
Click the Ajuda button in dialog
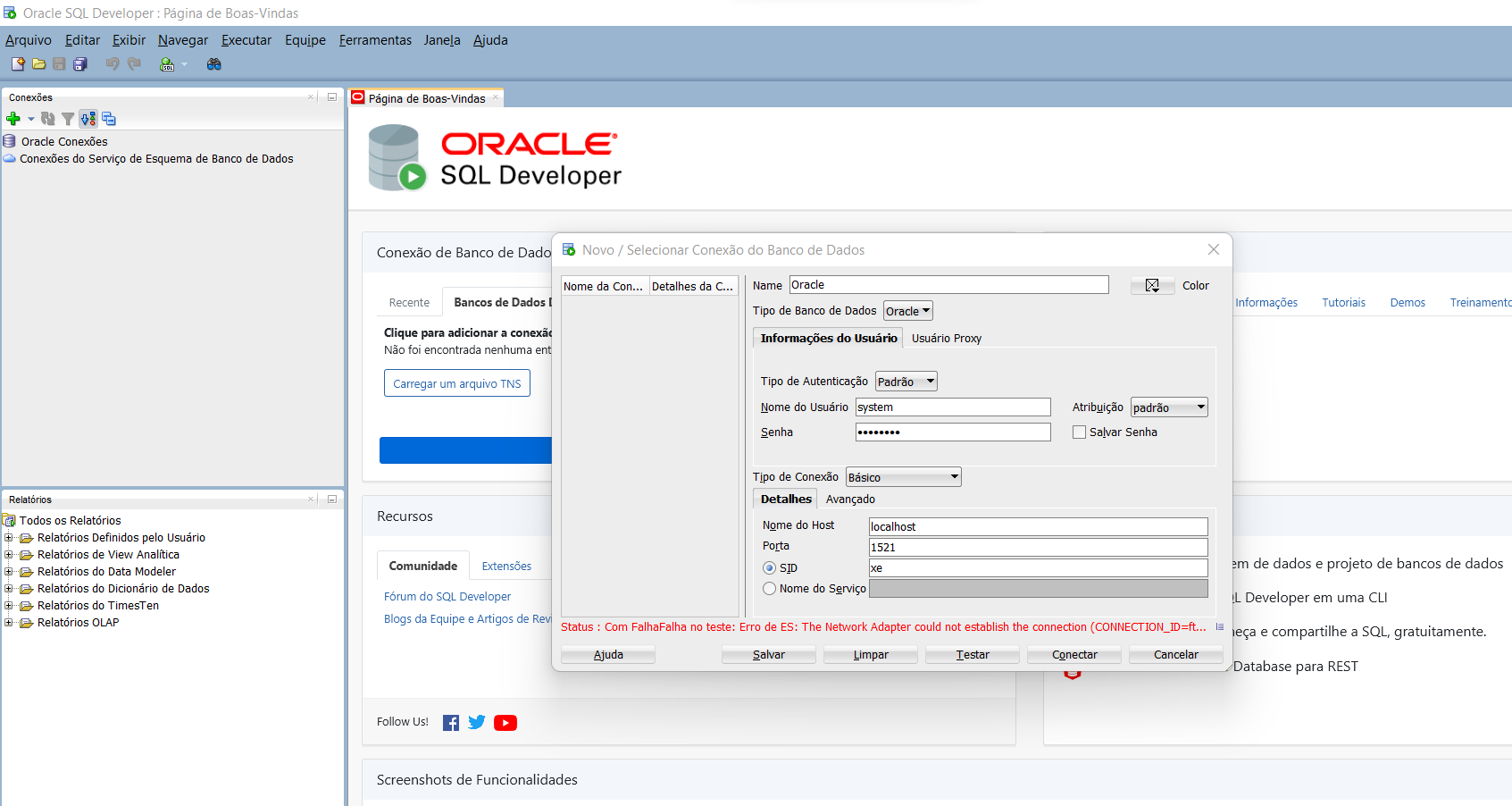click(608, 655)
